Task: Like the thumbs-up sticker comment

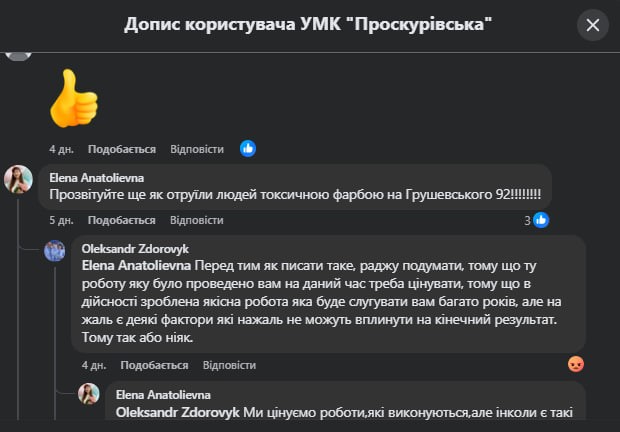Action: coord(122,149)
